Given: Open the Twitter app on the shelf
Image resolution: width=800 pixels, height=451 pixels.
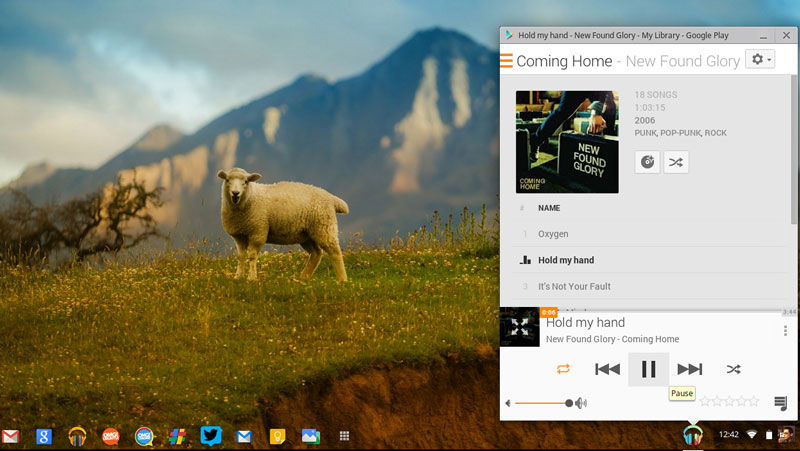Looking at the screenshot, I should [x=211, y=436].
